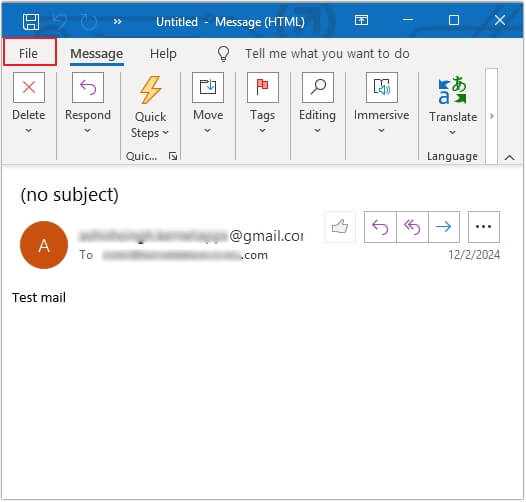526x502 pixels.
Task: Click the lightbulb Tell Me icon
Action: point(223,54)
